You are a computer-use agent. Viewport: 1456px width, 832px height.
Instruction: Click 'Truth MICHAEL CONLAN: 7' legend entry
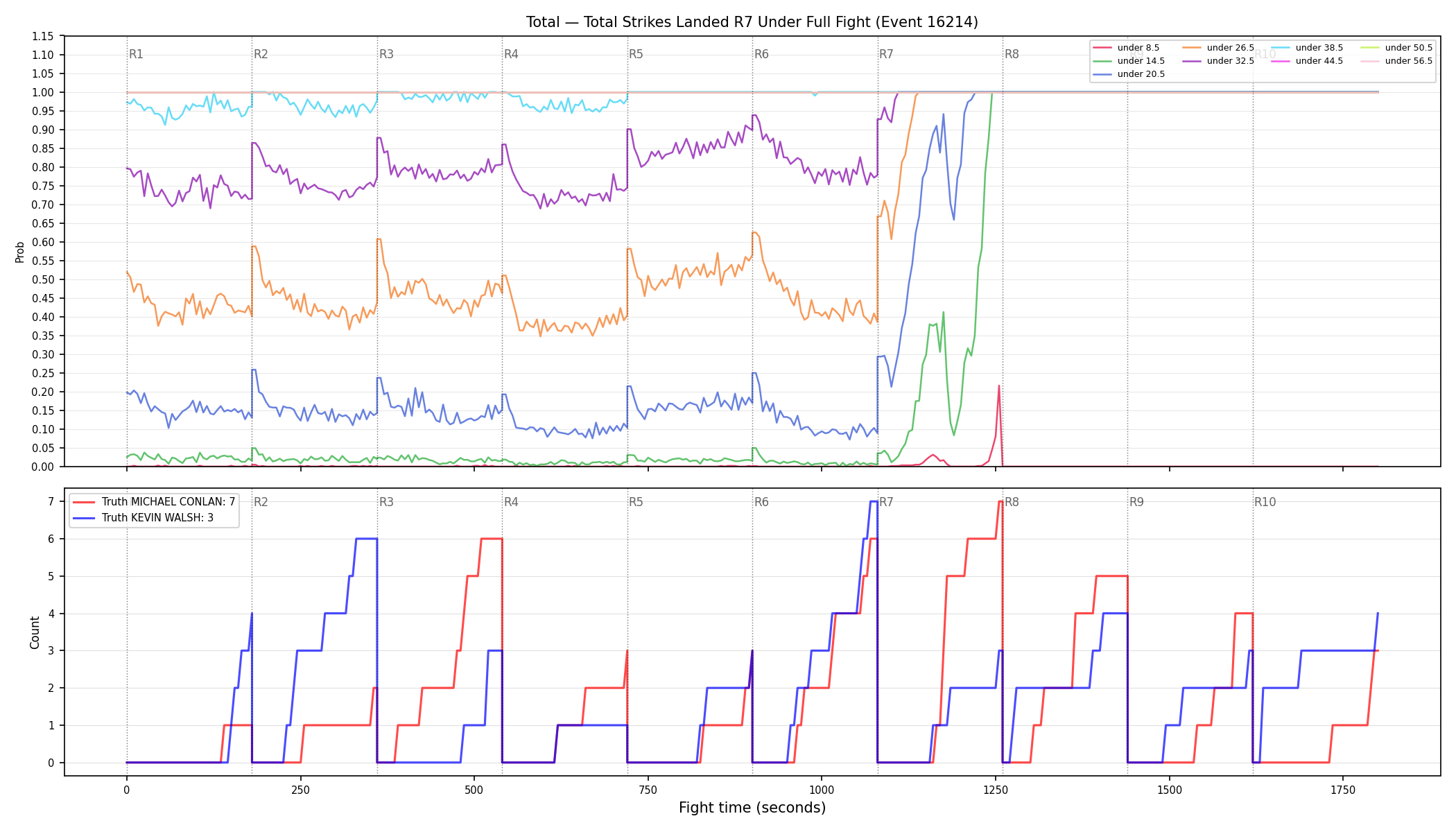(154, 502)
